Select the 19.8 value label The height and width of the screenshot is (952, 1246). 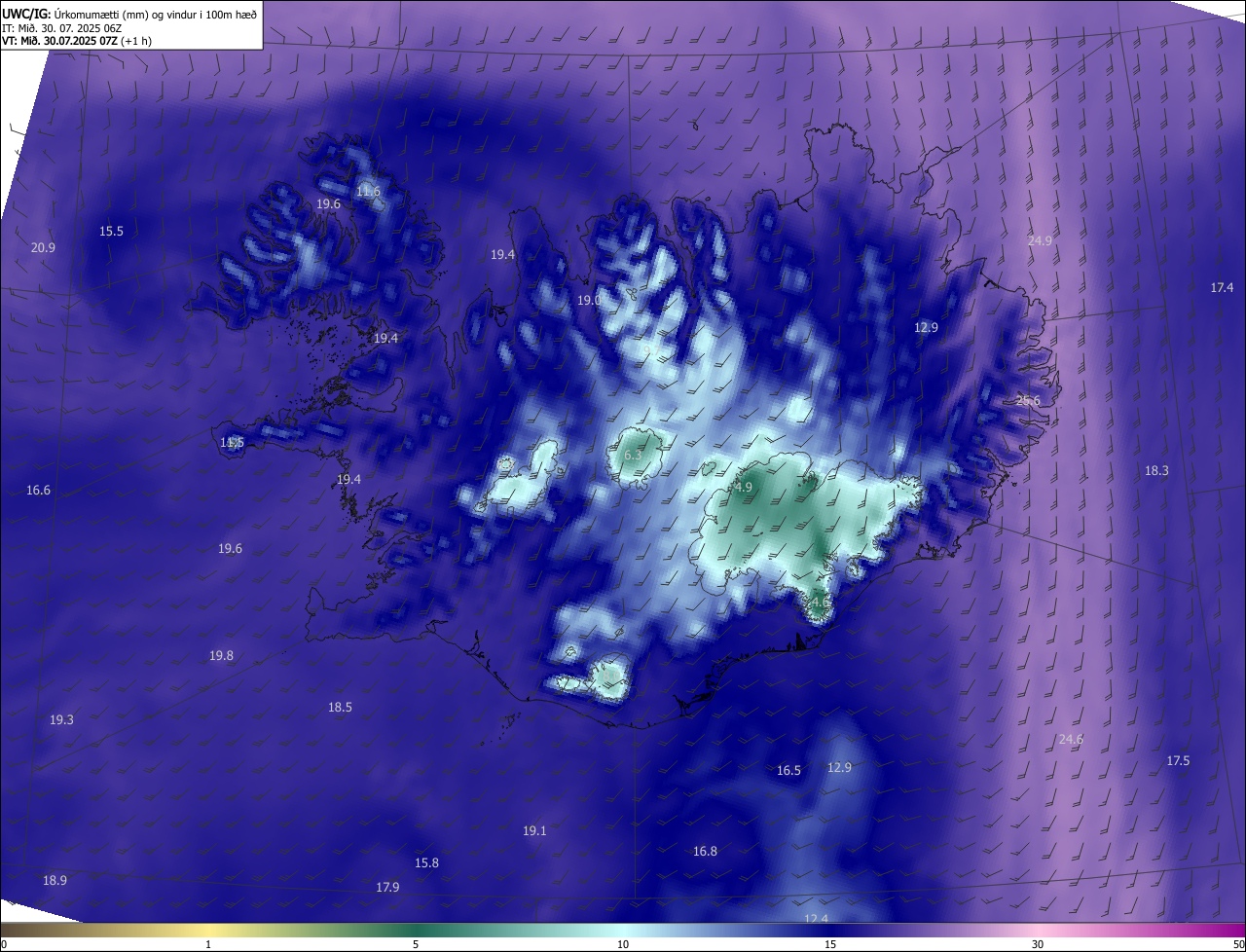point(221,656)
